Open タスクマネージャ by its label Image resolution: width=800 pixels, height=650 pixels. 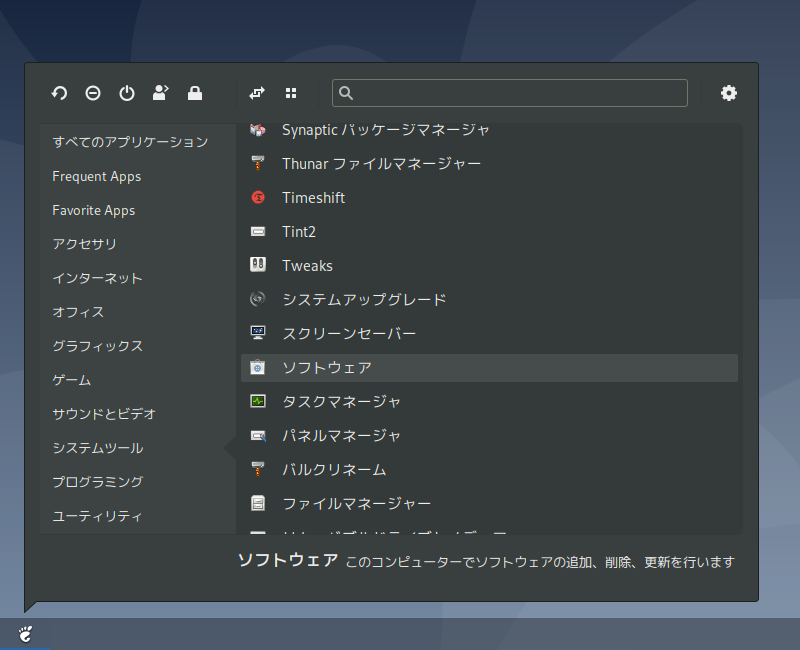341,402
